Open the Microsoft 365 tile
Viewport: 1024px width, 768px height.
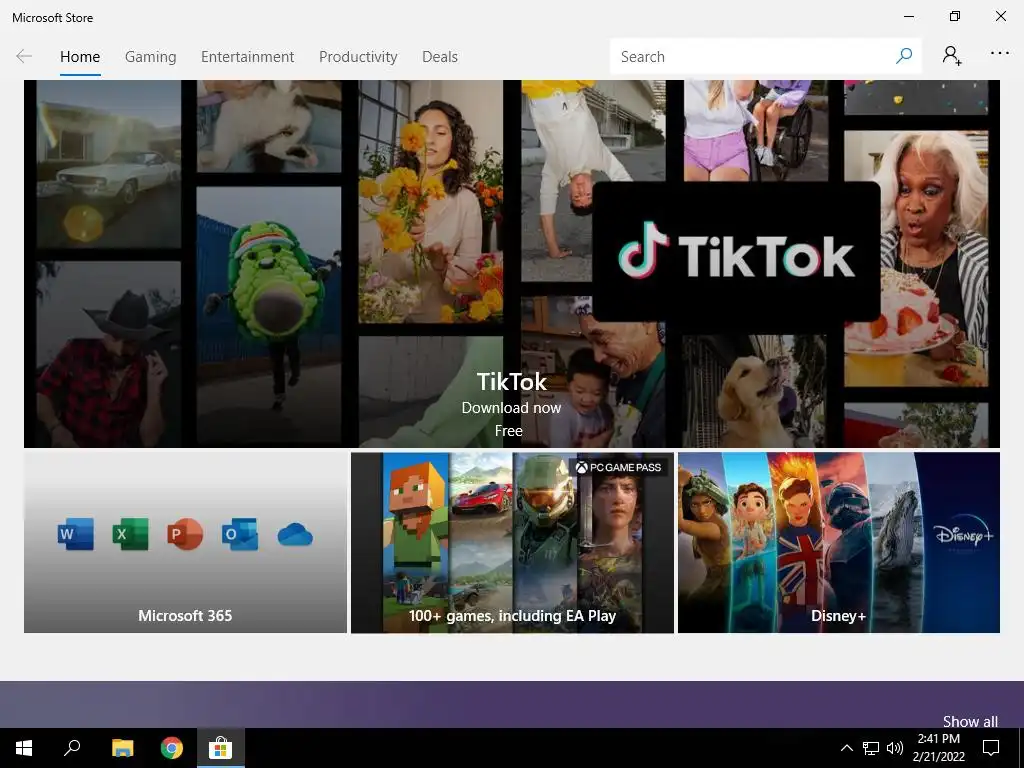point(185,542)
